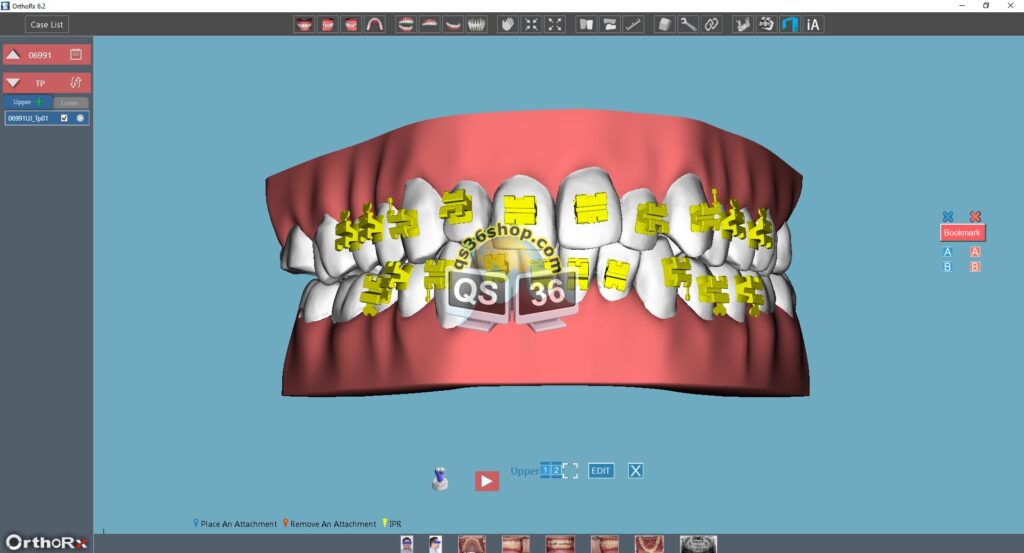Open the frontal face photo thumbnail
This screenshot has width=1024, height=553.
tap(407, 544)
